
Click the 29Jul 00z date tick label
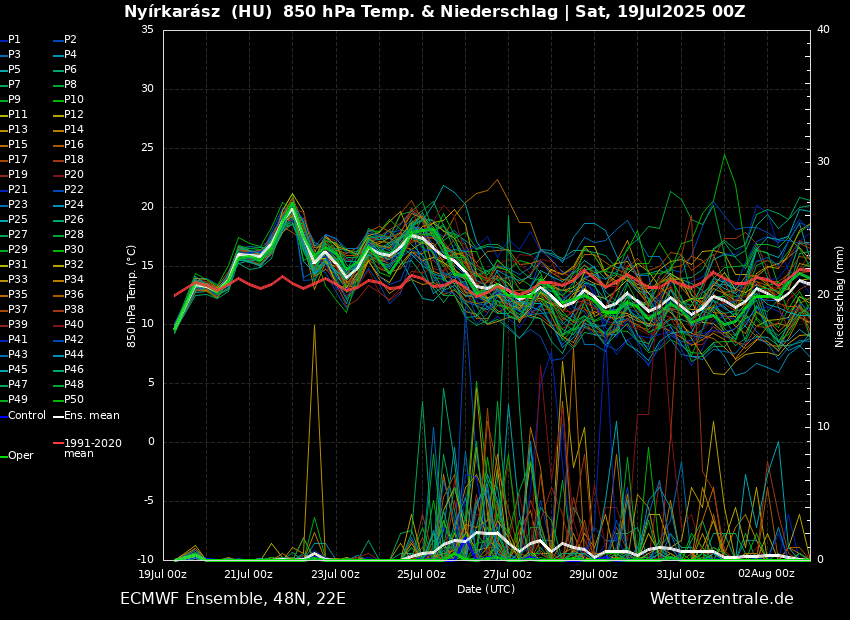(x=593, y=575)
